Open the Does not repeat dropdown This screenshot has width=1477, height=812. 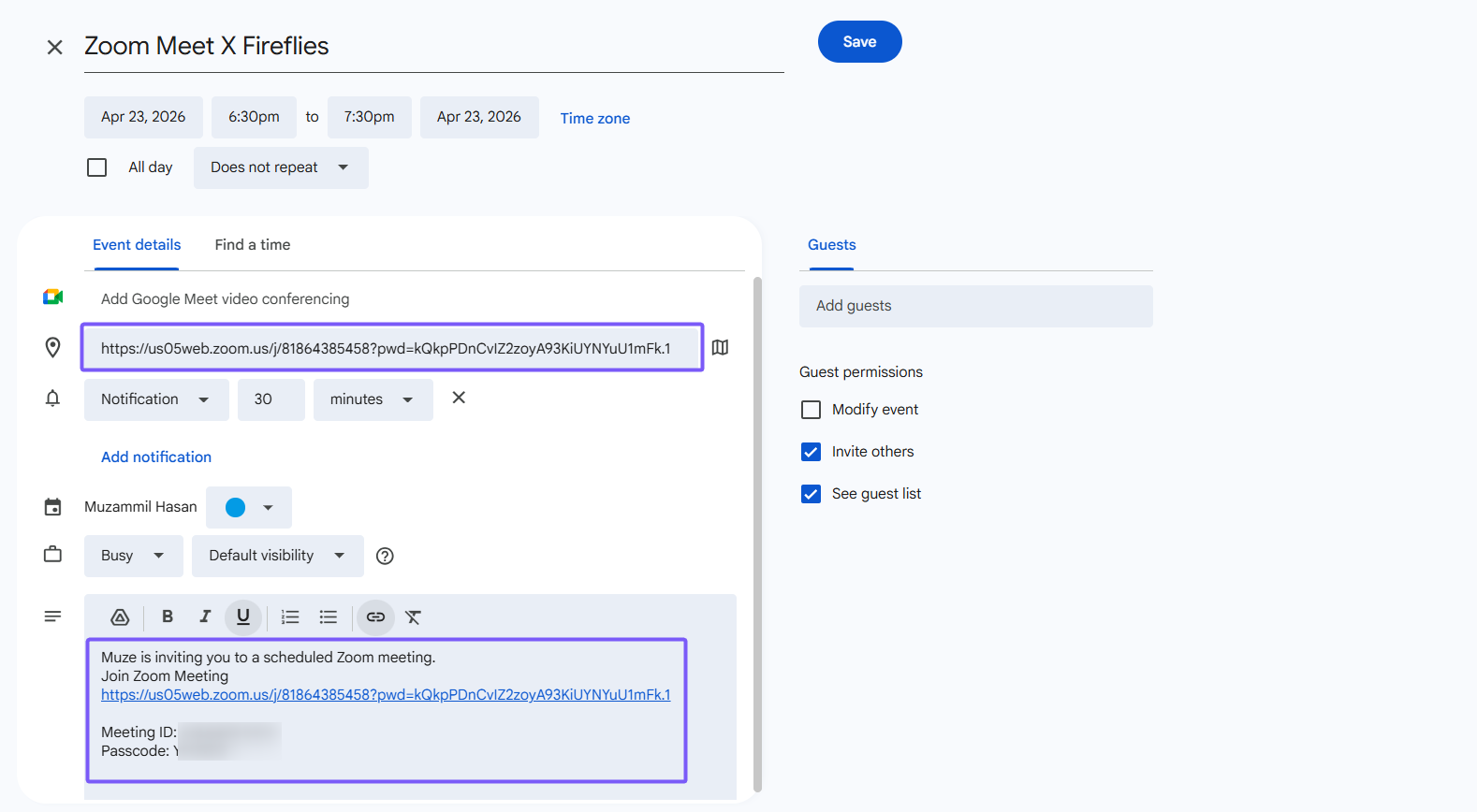(x=280, y=167)
